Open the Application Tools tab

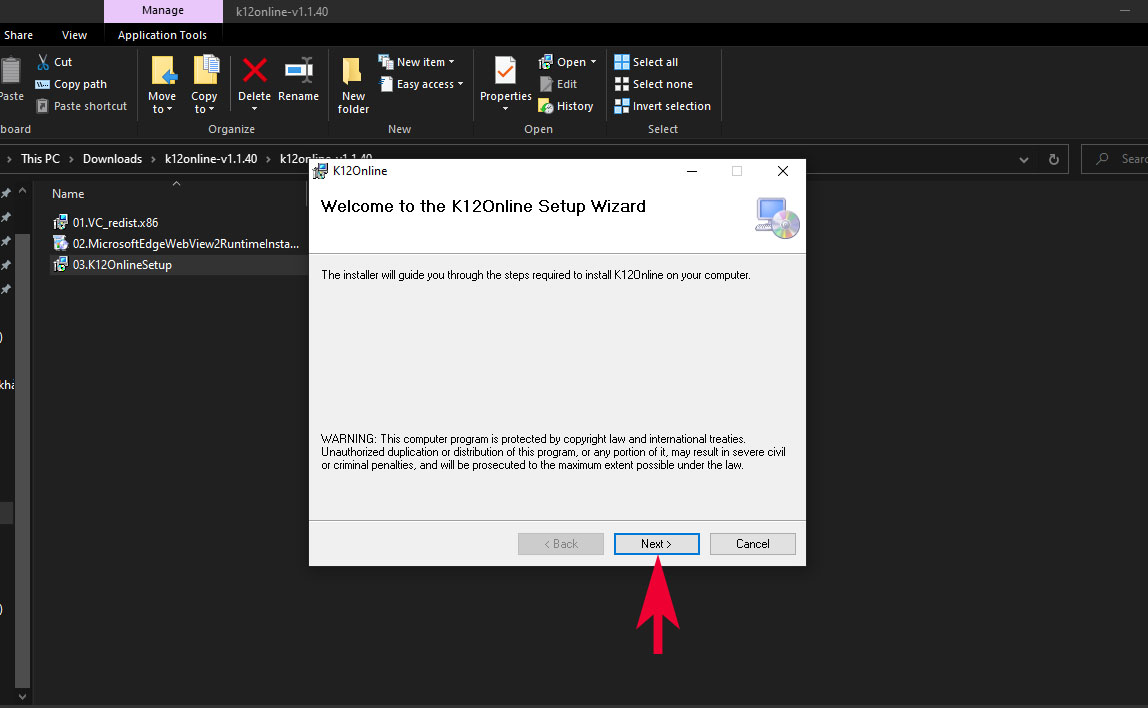(x=162, y=35)
